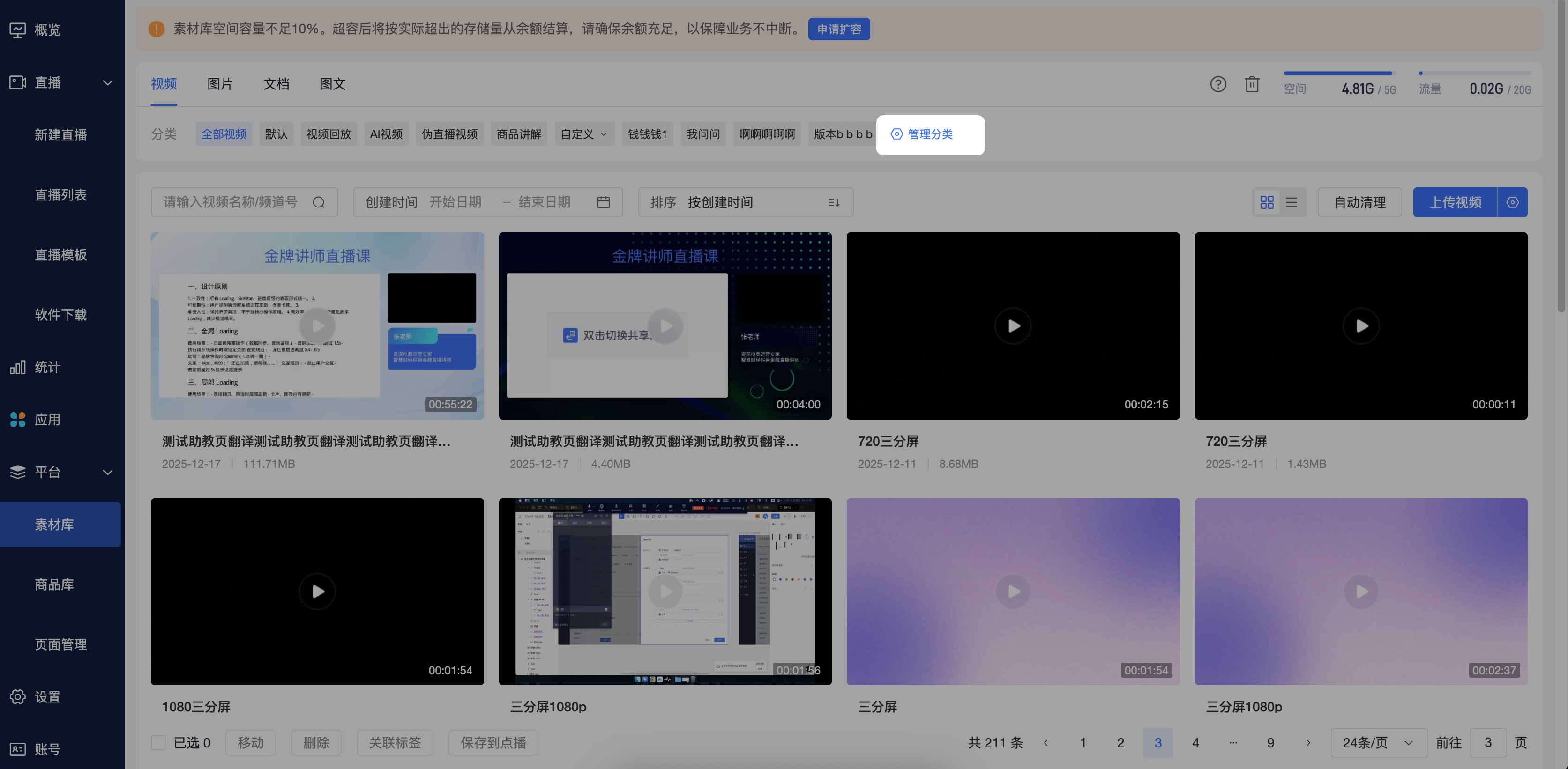This screenshot has height=769, width=1568.
Task: Open 页面管理 in the sidebar
Action: click(x=61, y=644)
